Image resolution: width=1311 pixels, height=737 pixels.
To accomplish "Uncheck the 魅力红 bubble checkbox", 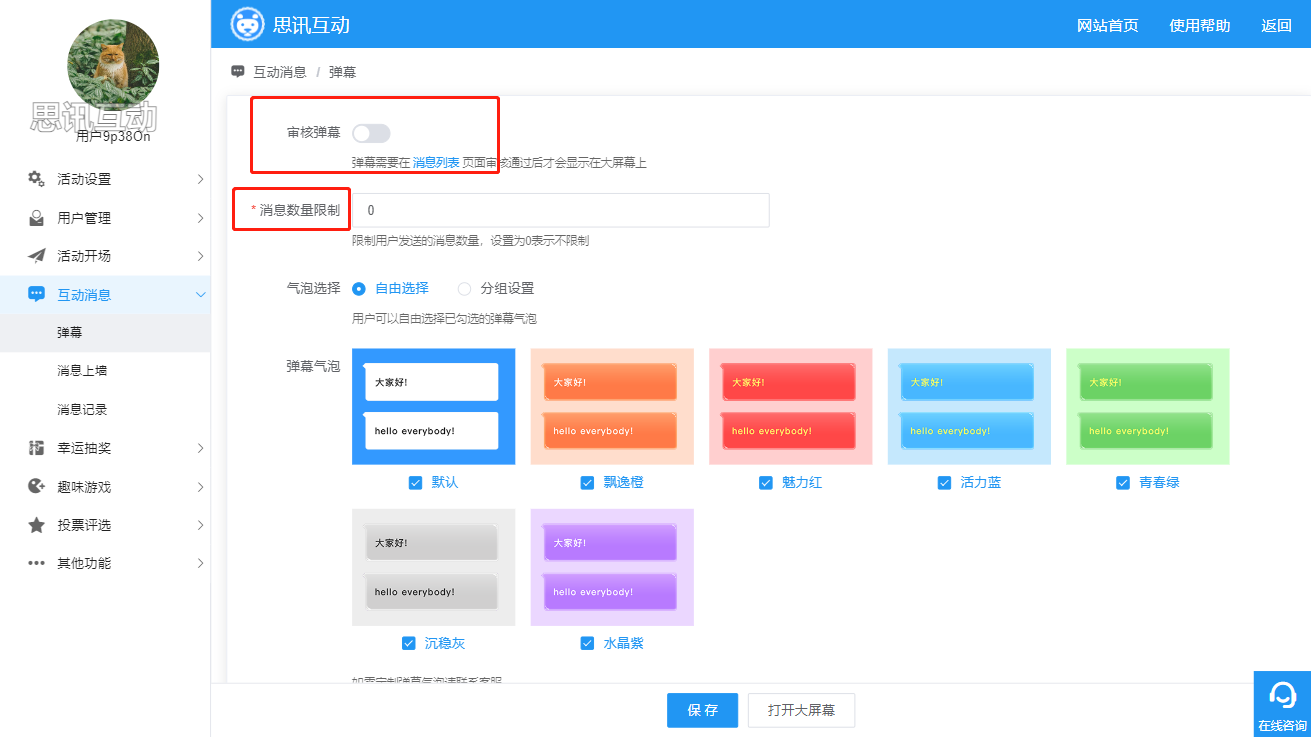I will 766,483.
